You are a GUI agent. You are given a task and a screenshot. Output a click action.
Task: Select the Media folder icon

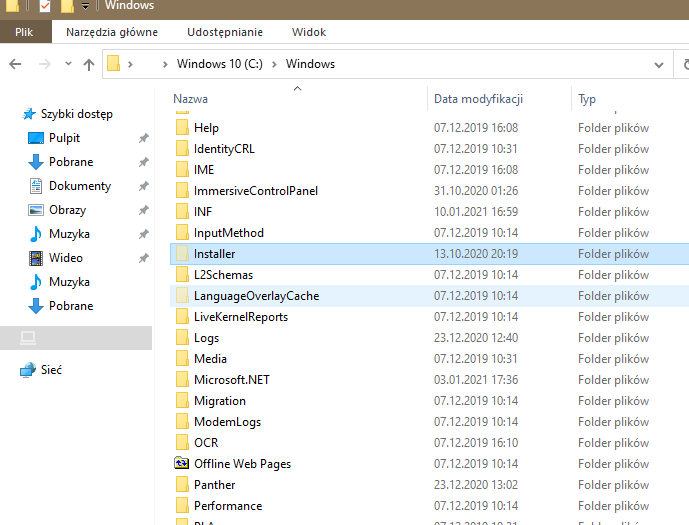pos(182,359)
